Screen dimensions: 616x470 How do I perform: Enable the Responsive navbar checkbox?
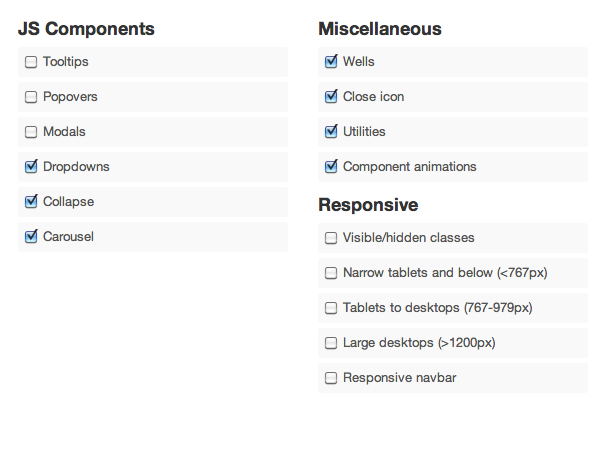[x=331, y=378]
